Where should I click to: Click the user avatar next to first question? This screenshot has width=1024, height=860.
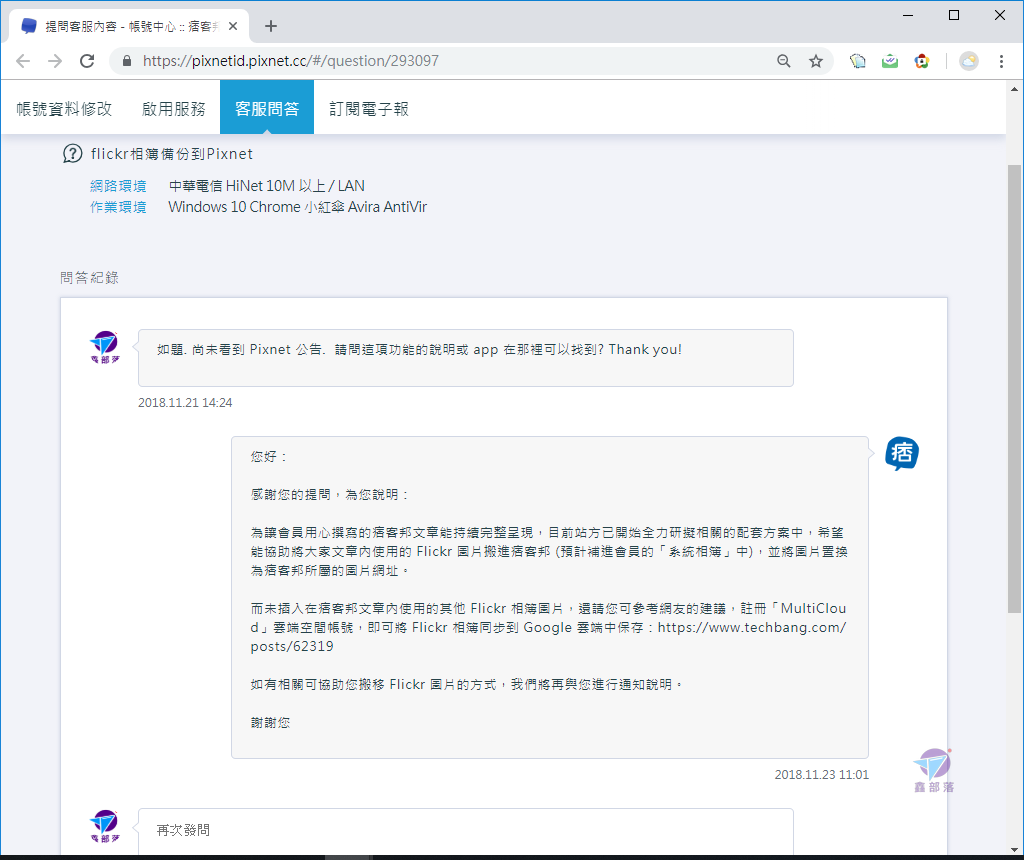[104, 347]
